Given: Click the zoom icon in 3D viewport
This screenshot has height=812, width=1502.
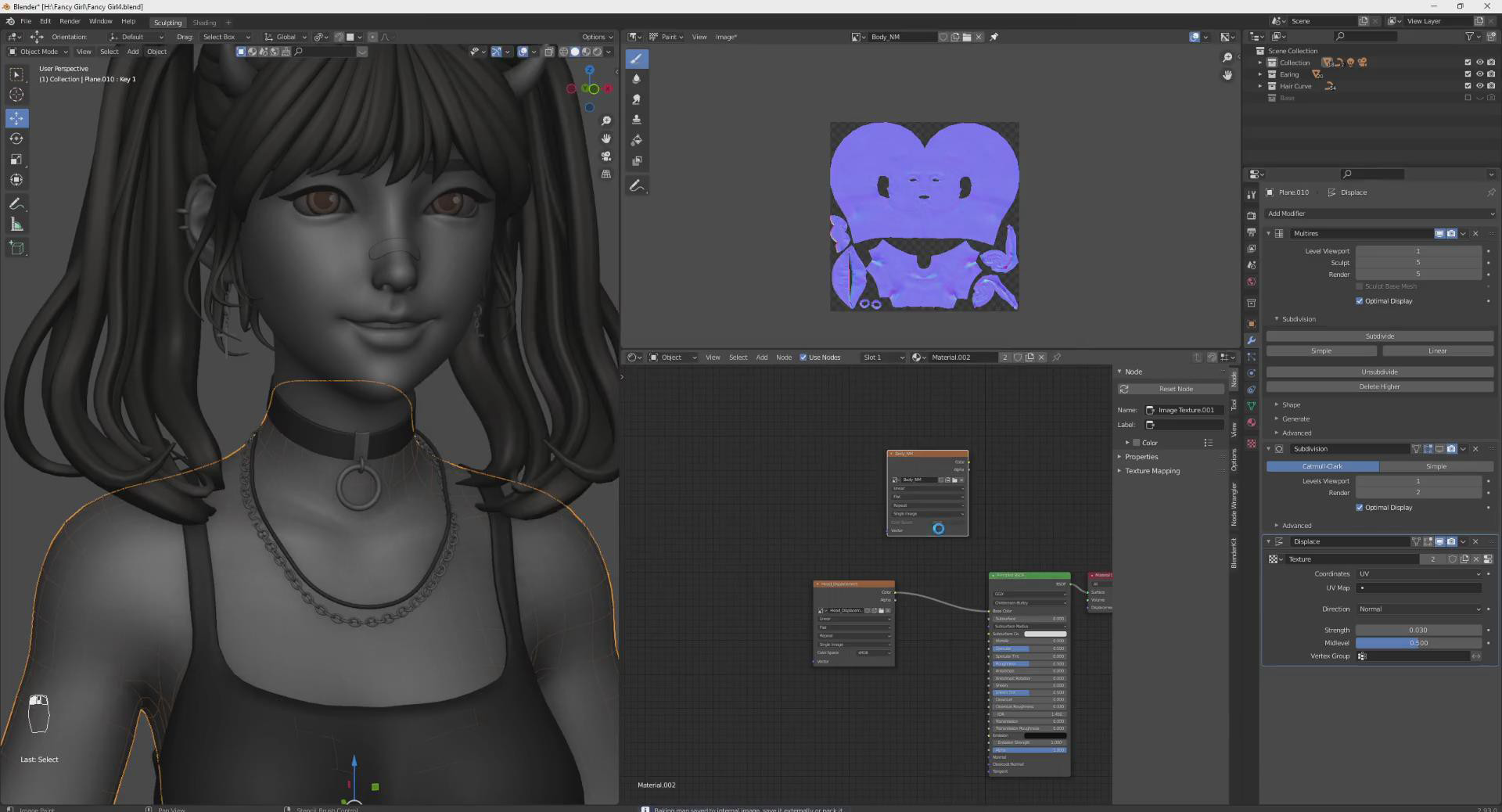Looking at the screenshot, I should [x=606, y=120].
